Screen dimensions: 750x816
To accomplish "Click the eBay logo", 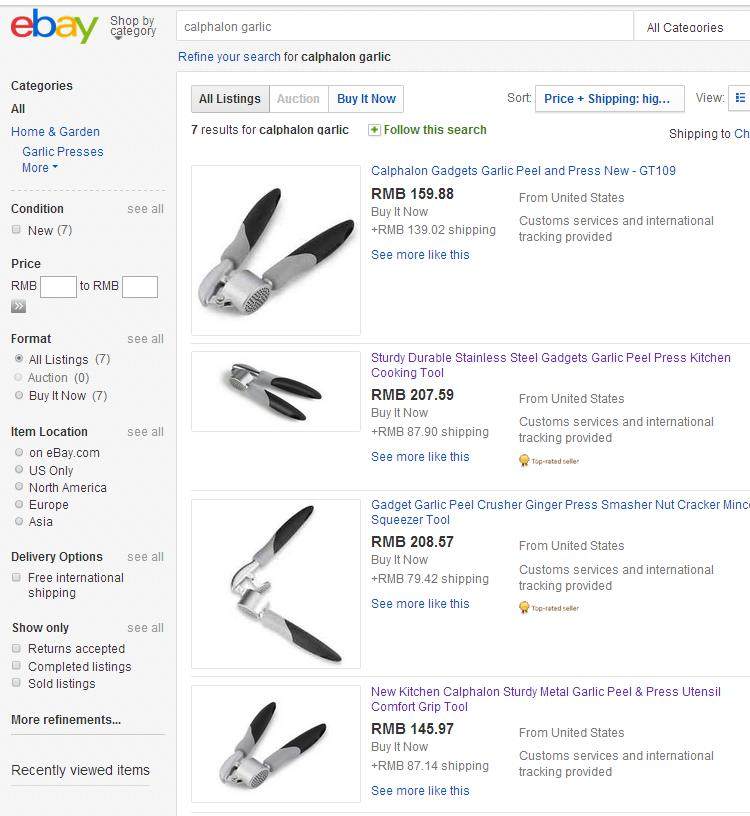I will click(x=54, y=27).
